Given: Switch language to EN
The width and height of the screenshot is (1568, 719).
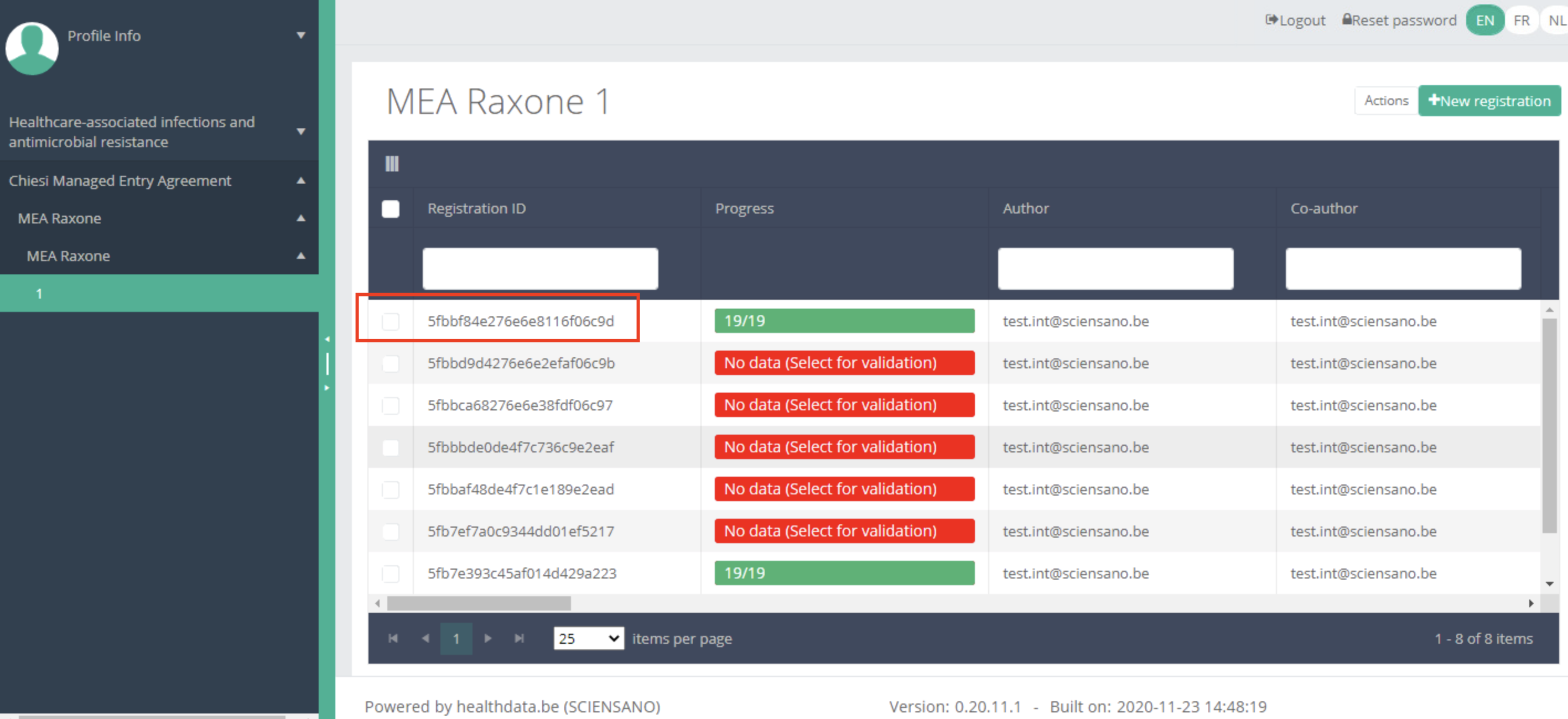Looking at the screenshot, I should coord(1484,20).
